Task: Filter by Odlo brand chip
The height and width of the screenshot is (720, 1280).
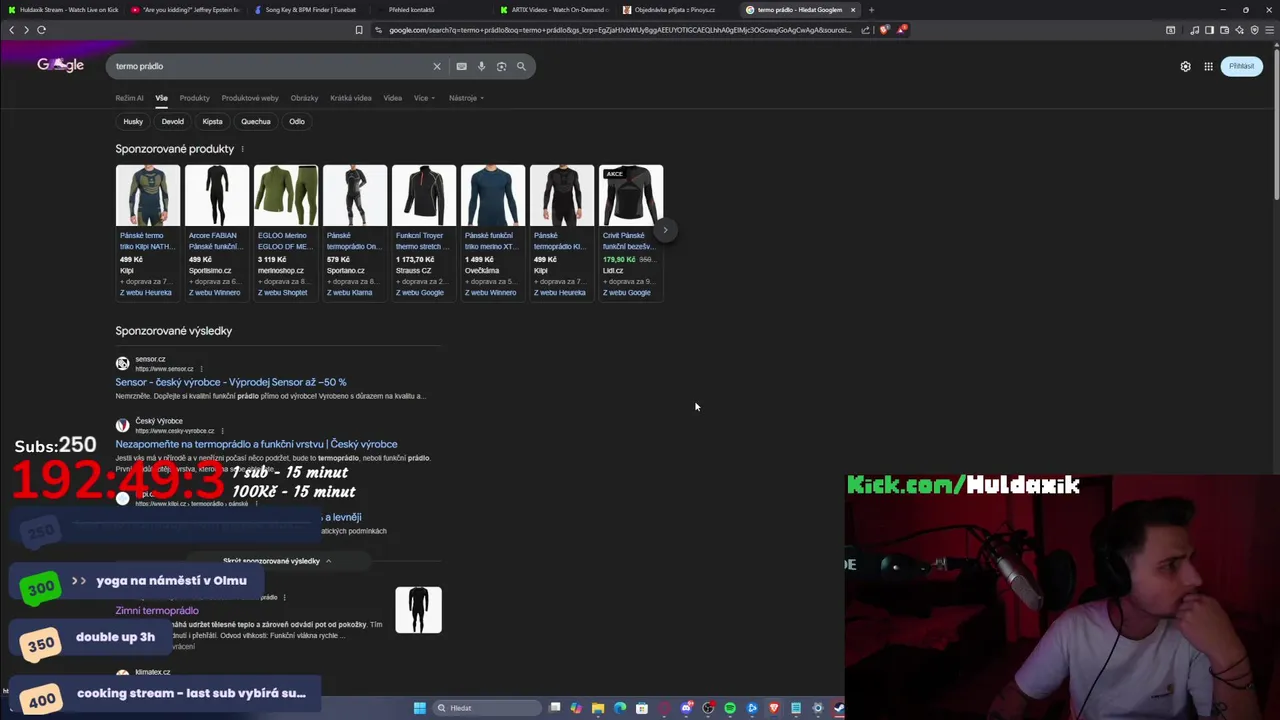Action: click(x=297, y=121)
